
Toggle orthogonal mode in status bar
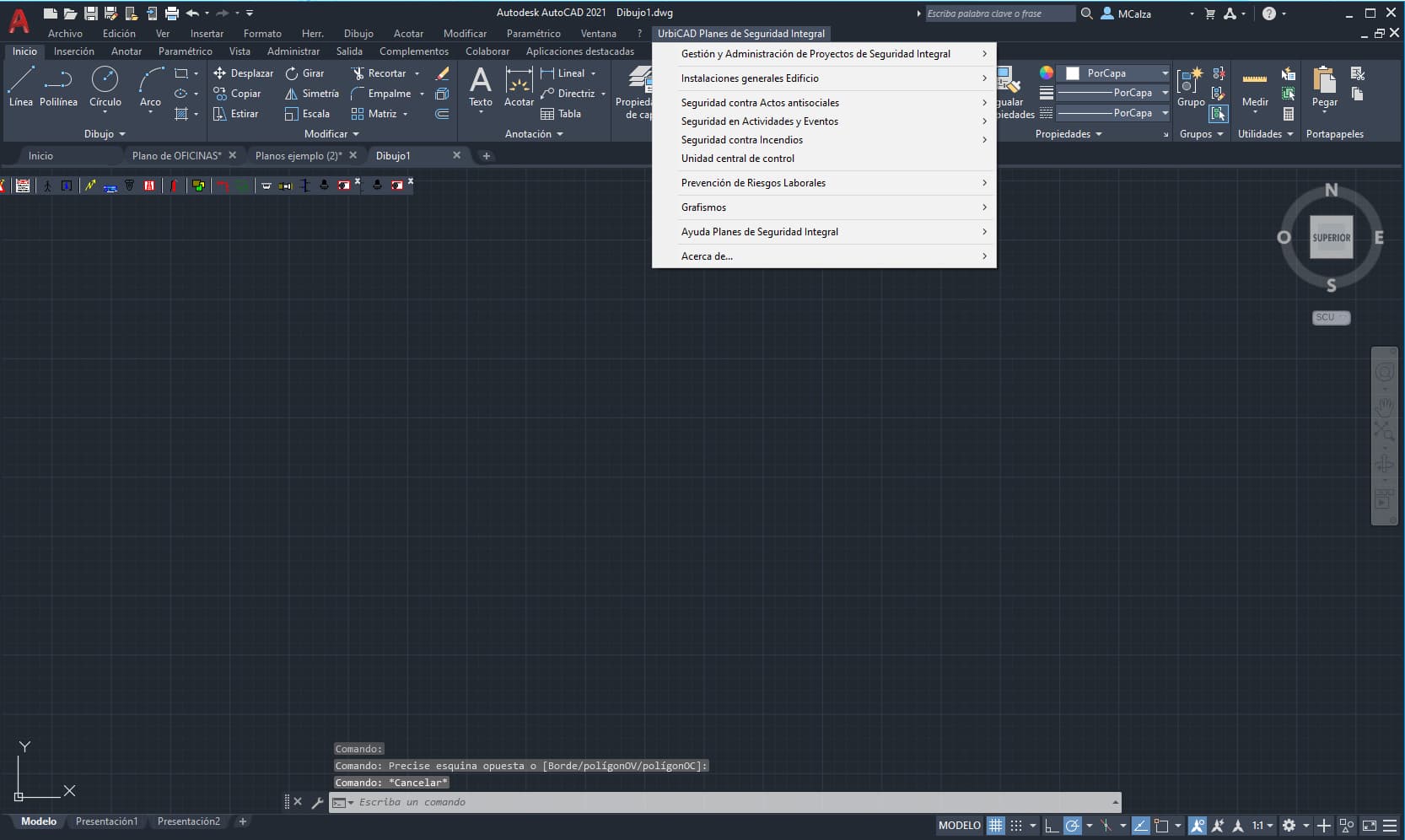pyautogui.click(x=1052, y=826)
